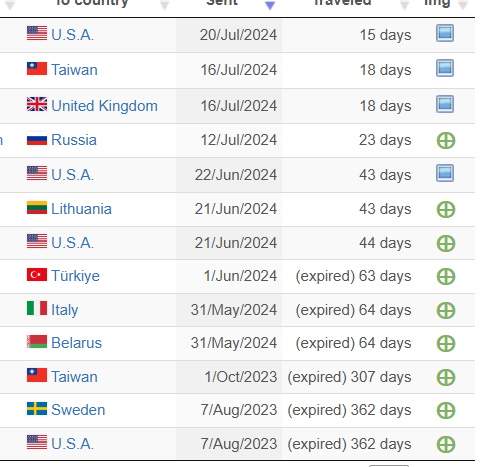Open the Russia country link
Viewport: 485px width, 467px height.
click(74, 140)
